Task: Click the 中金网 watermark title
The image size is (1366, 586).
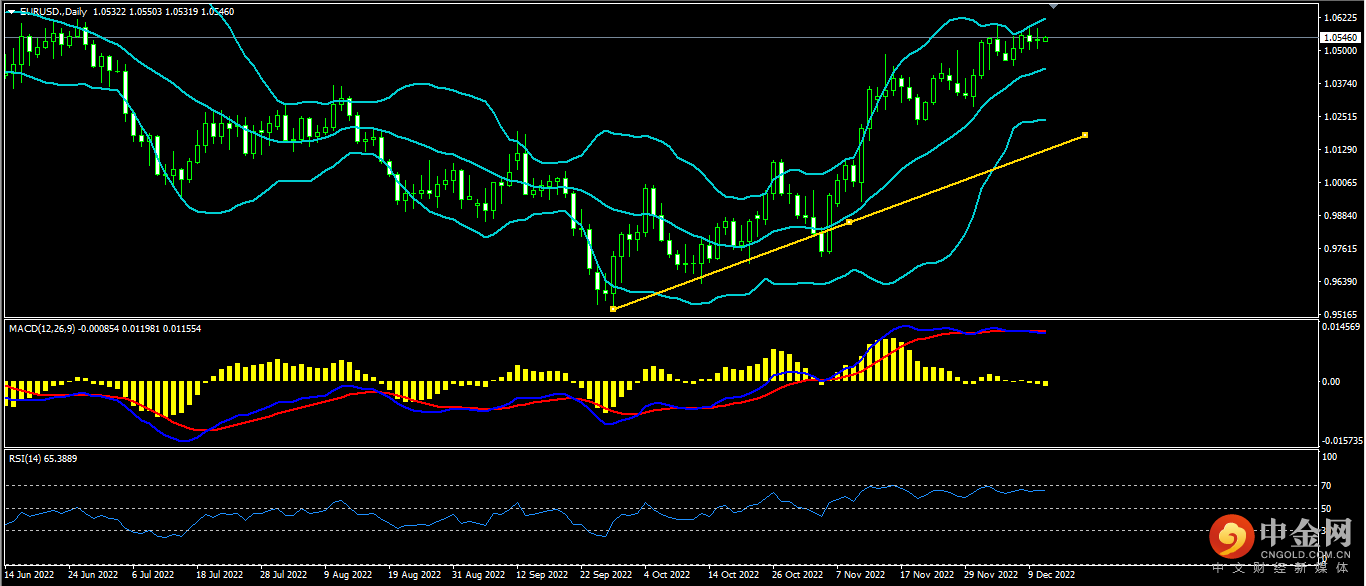Action: pyautogui.click(x=1306, y=531)
